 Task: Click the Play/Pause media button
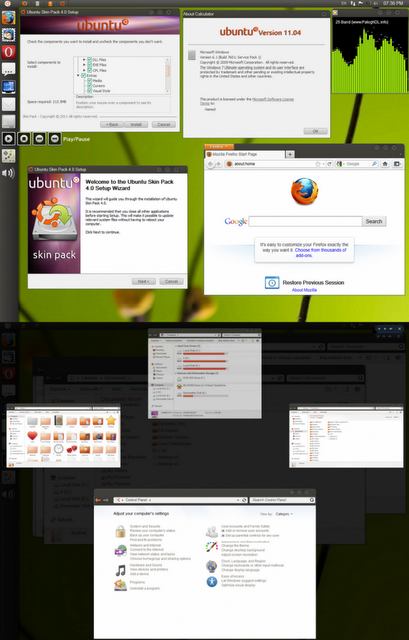pyautogui.click(x=8, y=139)
